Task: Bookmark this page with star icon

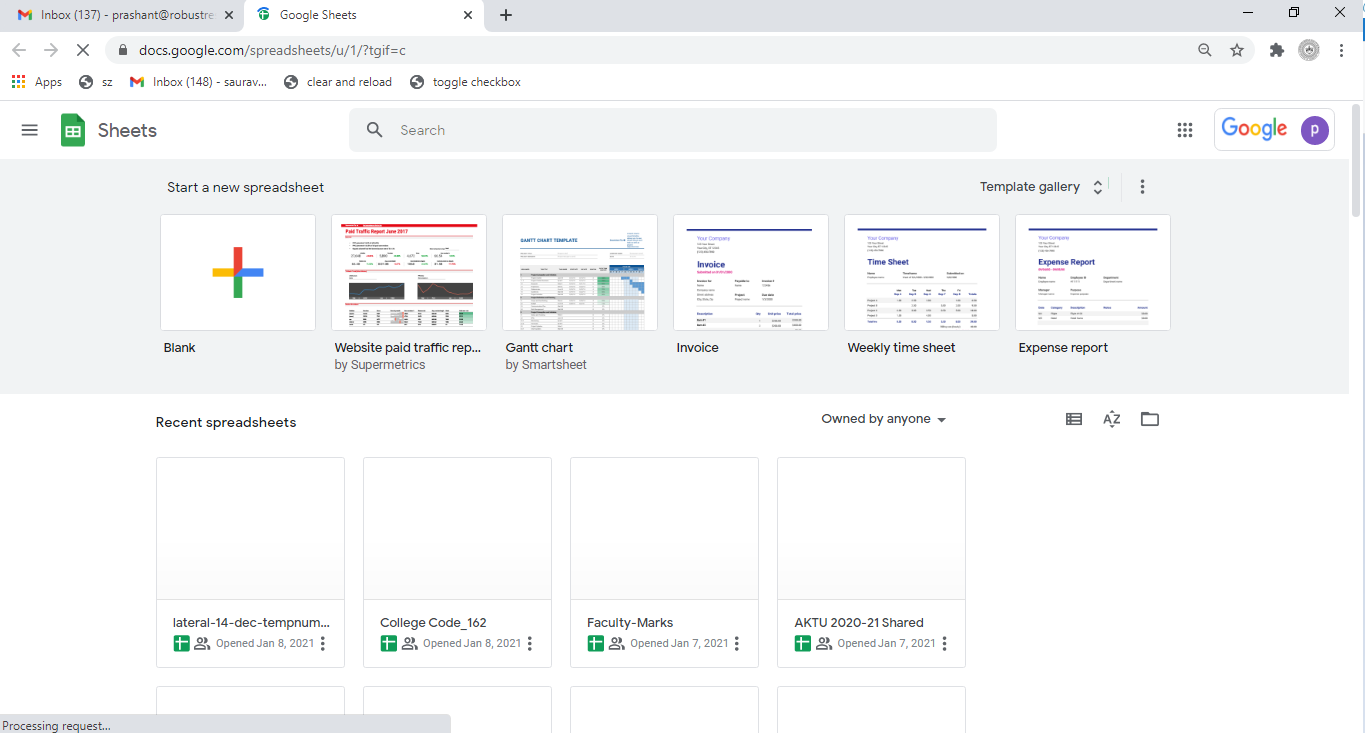Action: pos(1237,50)
